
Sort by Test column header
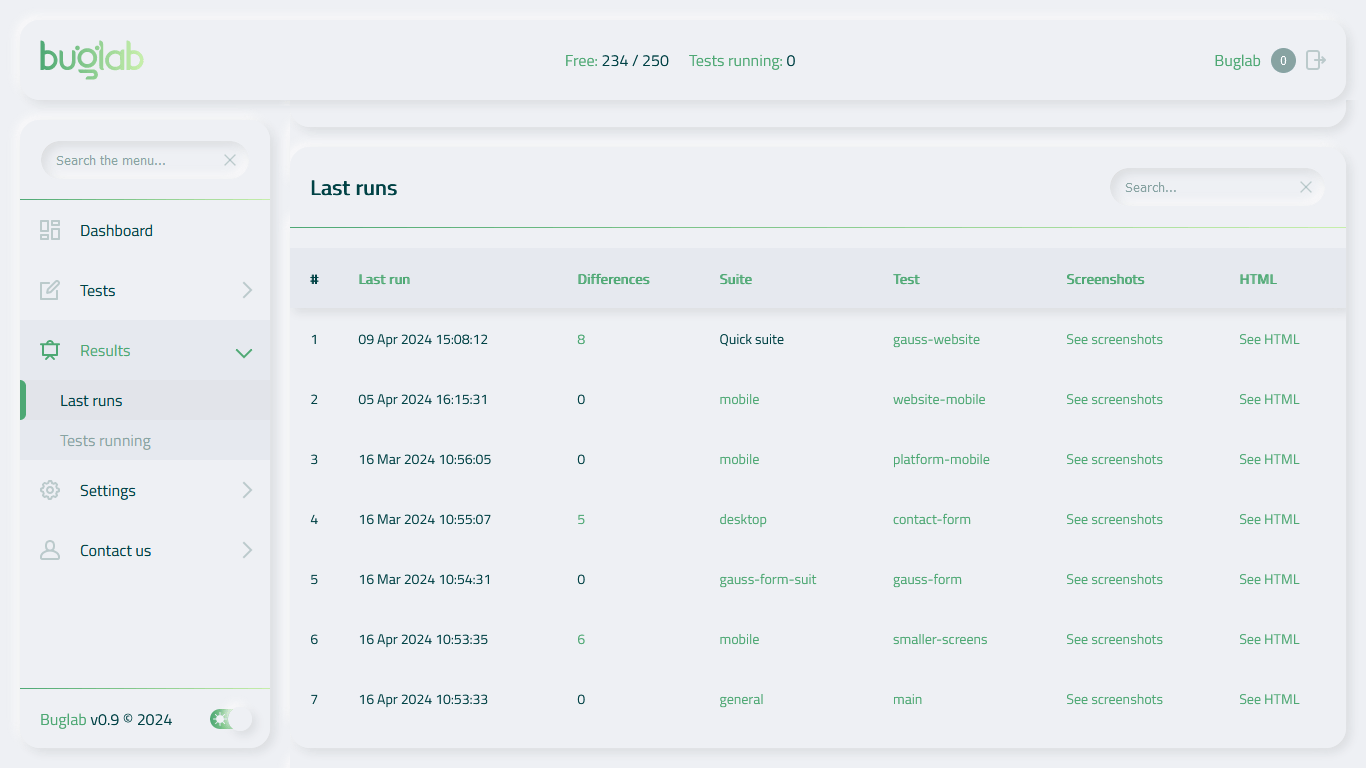(906, 279)
